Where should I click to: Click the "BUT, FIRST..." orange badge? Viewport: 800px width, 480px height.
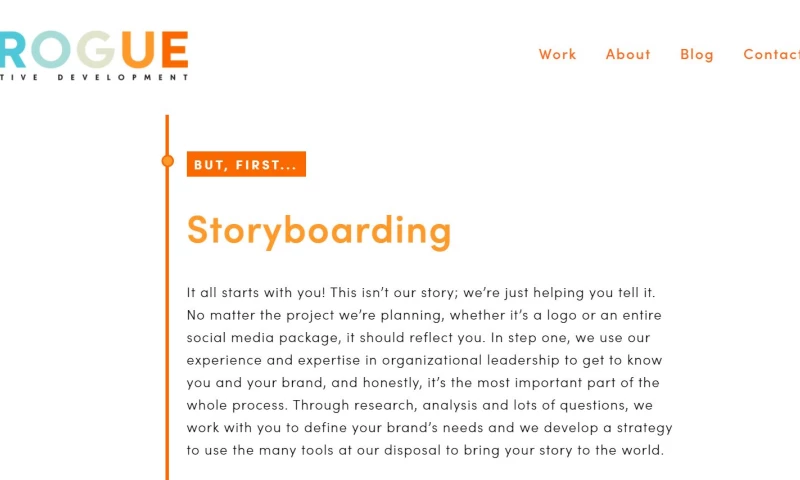point(246,164)
